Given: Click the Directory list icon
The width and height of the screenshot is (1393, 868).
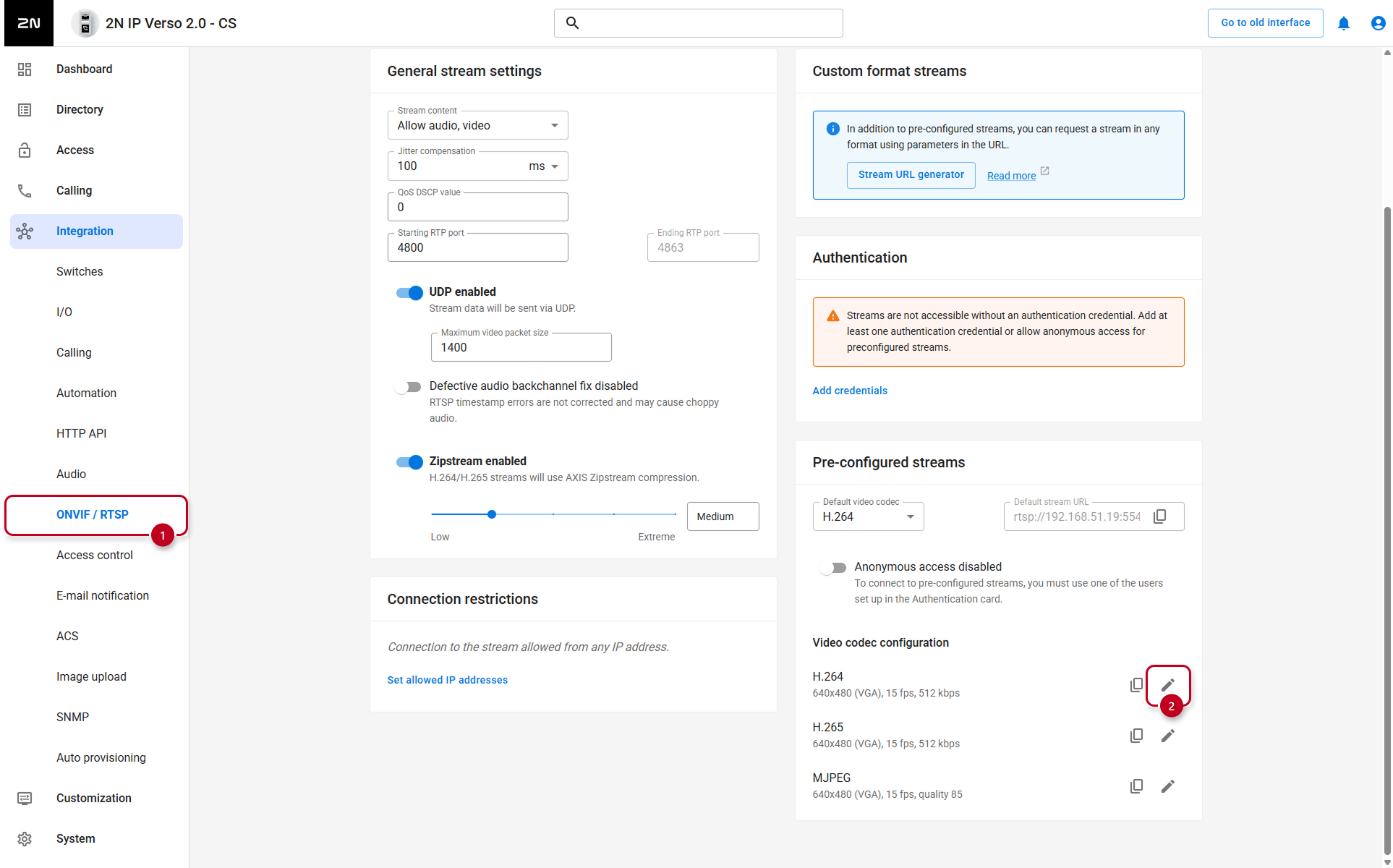Looking at the screenshot, I should tap(25, 110).
